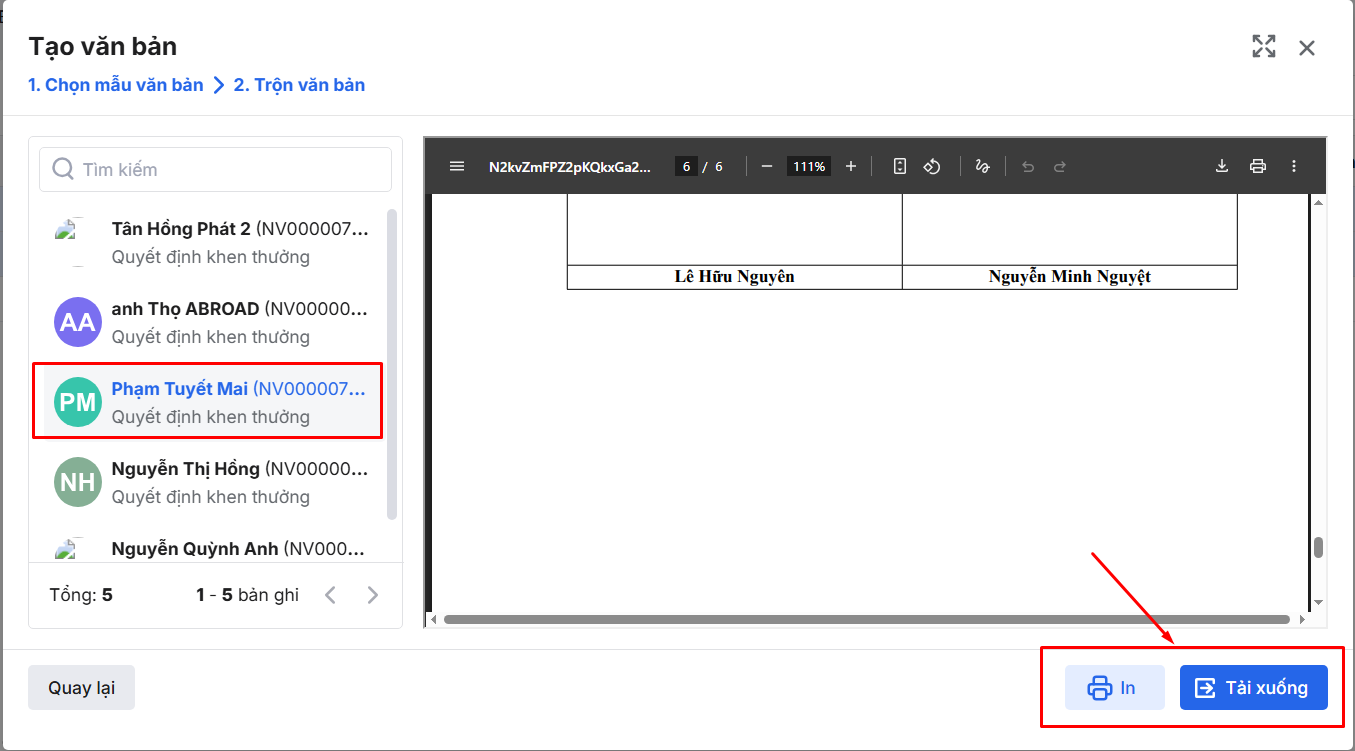The height and width of the screenshot is (751, 1355).
Task: Expand the dialog to full screen
Action: (1264, 47)
